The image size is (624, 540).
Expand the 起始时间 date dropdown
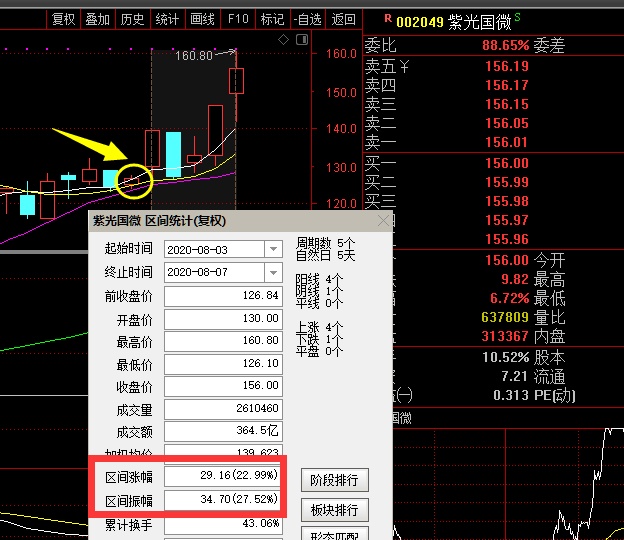click(x=273, y=249)
